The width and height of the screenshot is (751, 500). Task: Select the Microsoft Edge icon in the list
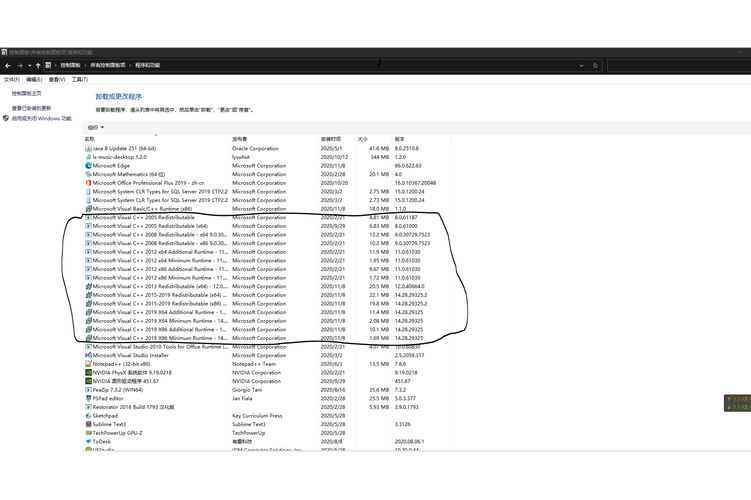88,166
